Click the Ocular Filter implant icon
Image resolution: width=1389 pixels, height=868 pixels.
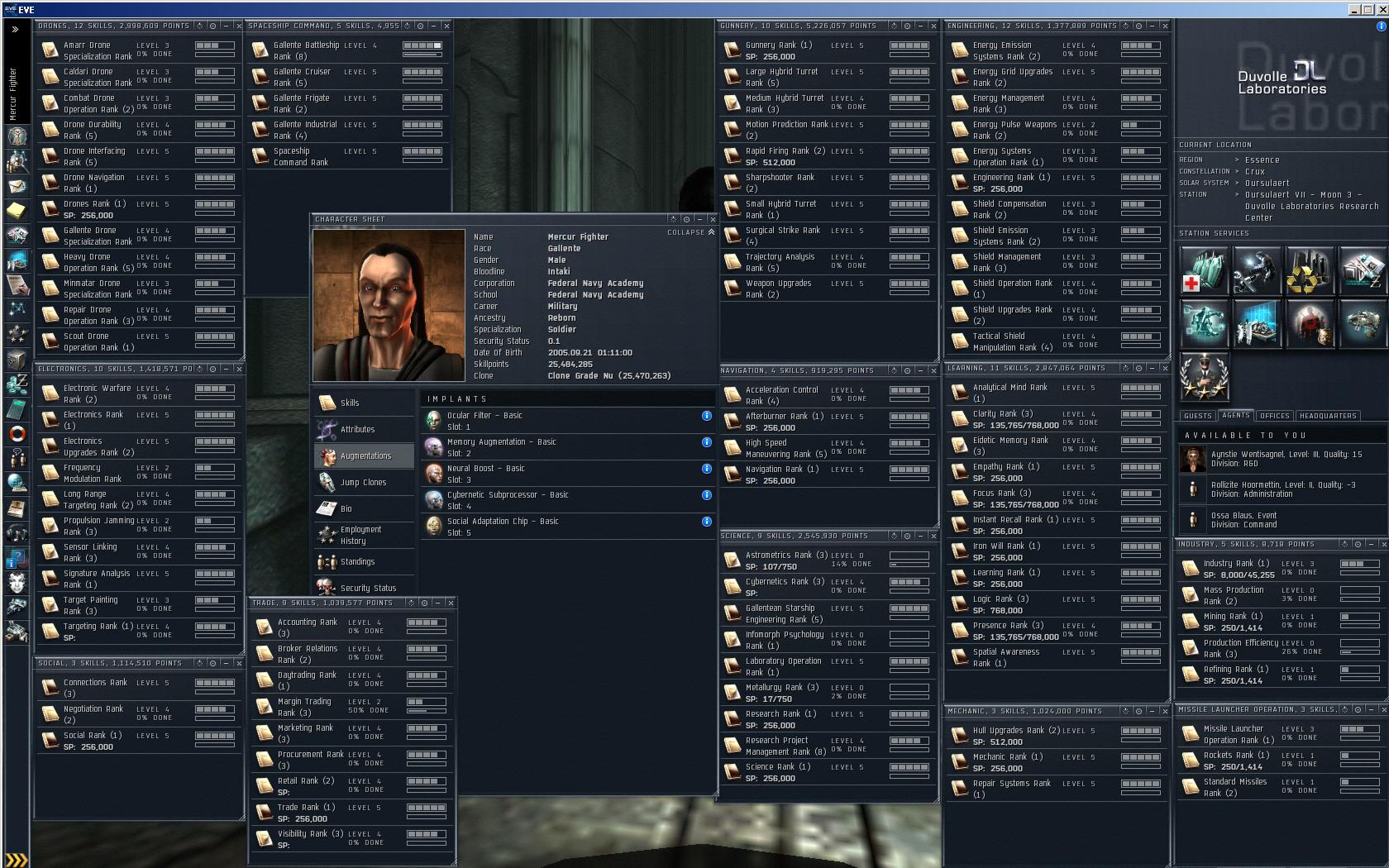433,421
